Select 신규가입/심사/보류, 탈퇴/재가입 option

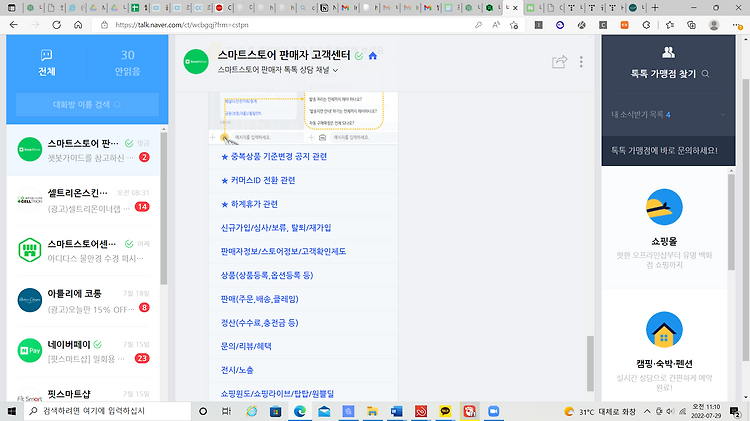coord(276,228)
